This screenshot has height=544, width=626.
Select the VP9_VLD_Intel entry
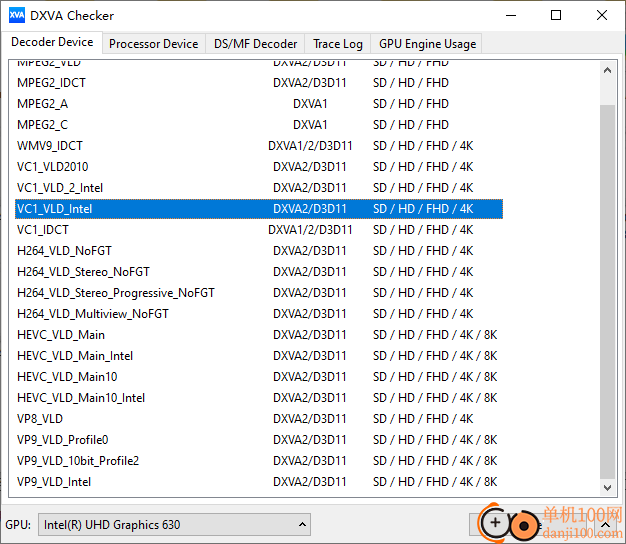click(x=259, y=482)
